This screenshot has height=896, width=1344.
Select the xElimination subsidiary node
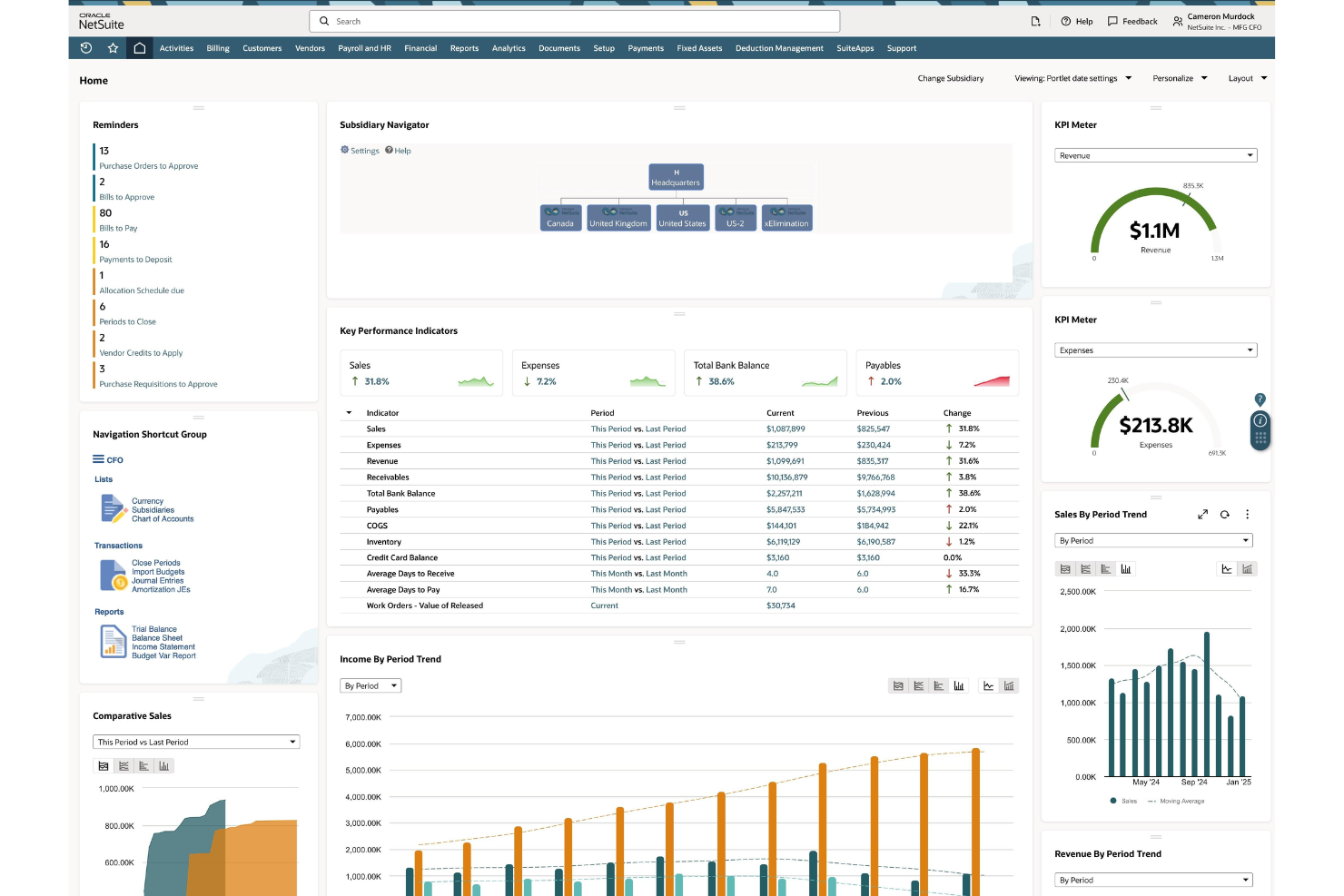786,218
